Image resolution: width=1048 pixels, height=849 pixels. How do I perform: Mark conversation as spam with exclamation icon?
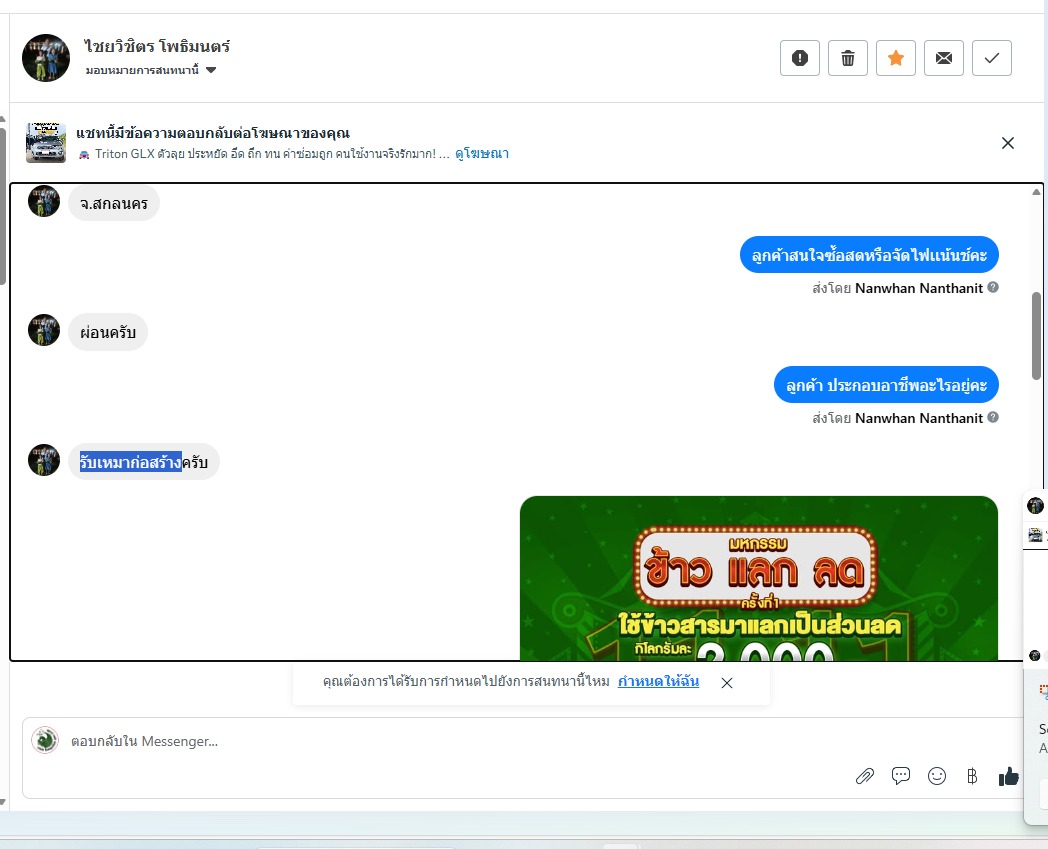pos(799,58)
